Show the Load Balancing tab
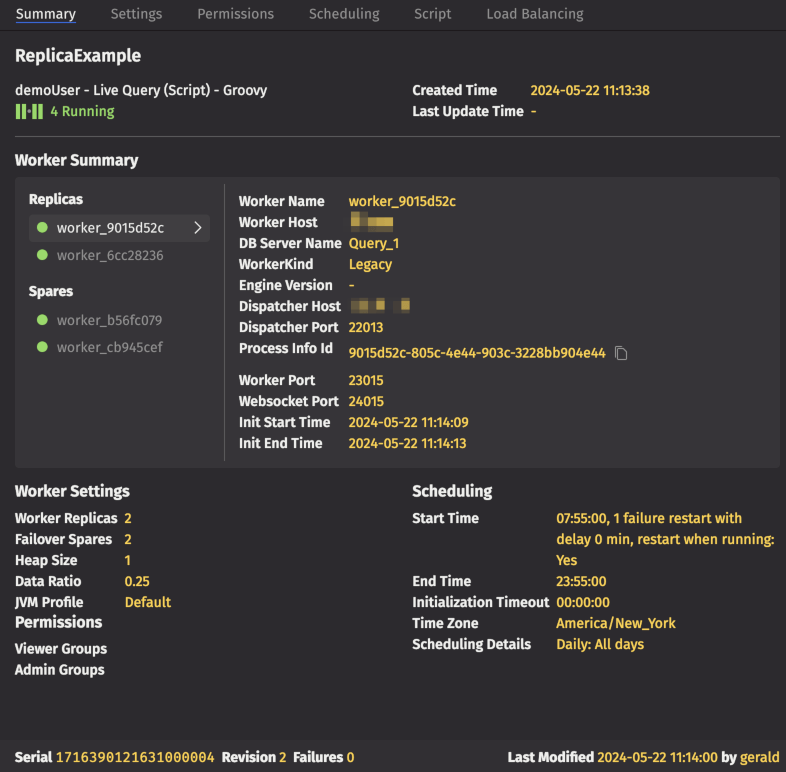Image resolution: width=786 pixels, height=772 pixels. point(534,14)
